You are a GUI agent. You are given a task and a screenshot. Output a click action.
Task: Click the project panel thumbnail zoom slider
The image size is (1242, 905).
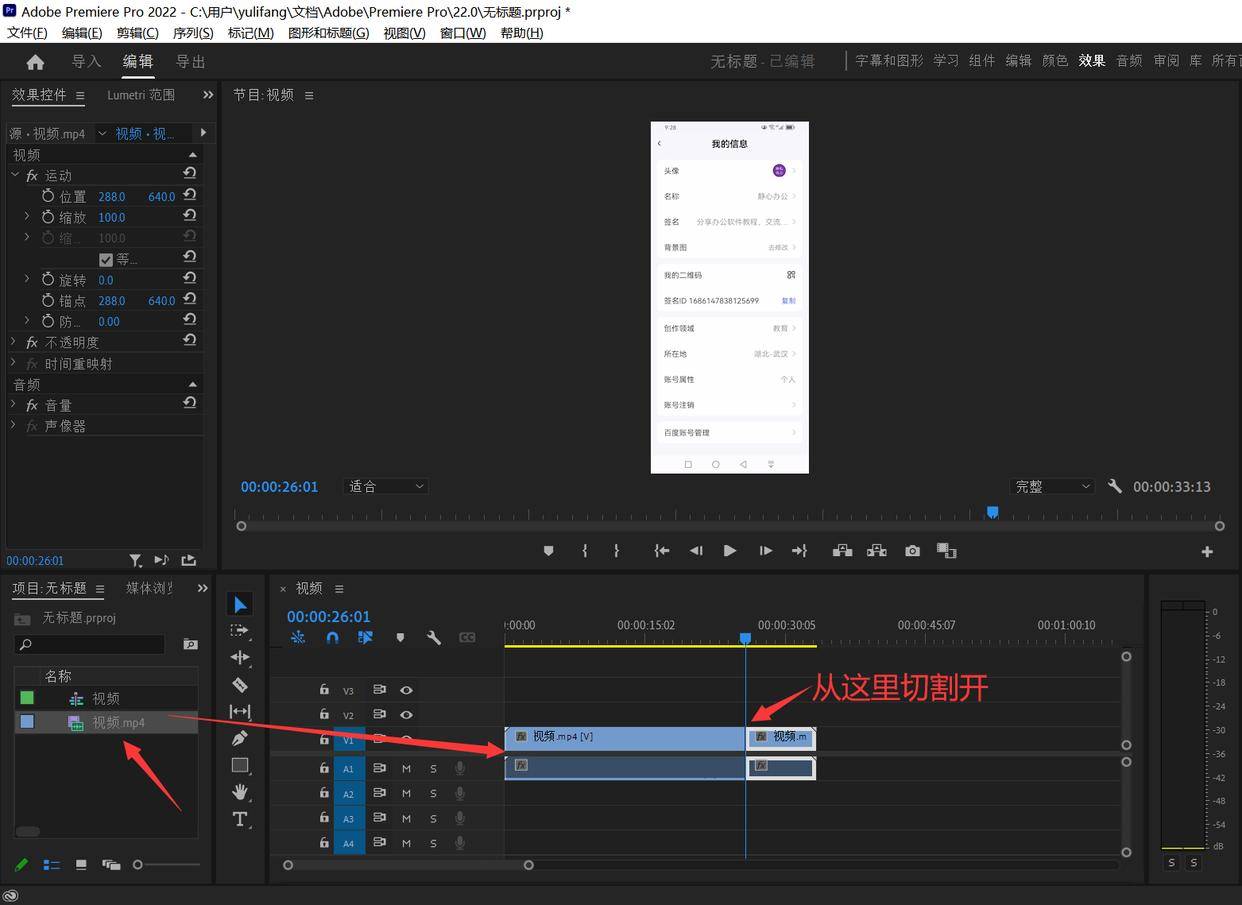coord(138,865)
